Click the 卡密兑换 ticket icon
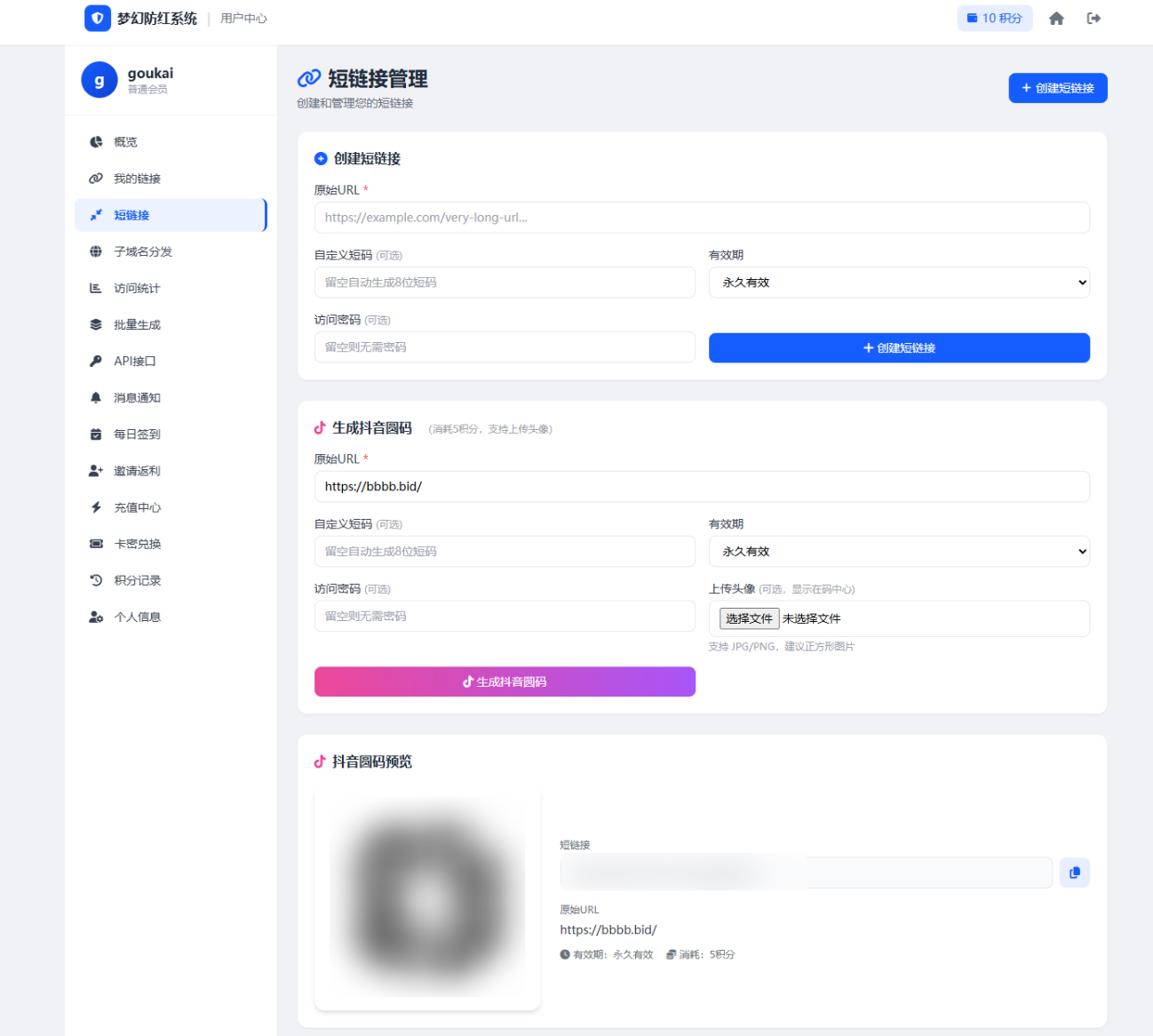This screenshot has height=1036, width=1153. pos(96,544)
